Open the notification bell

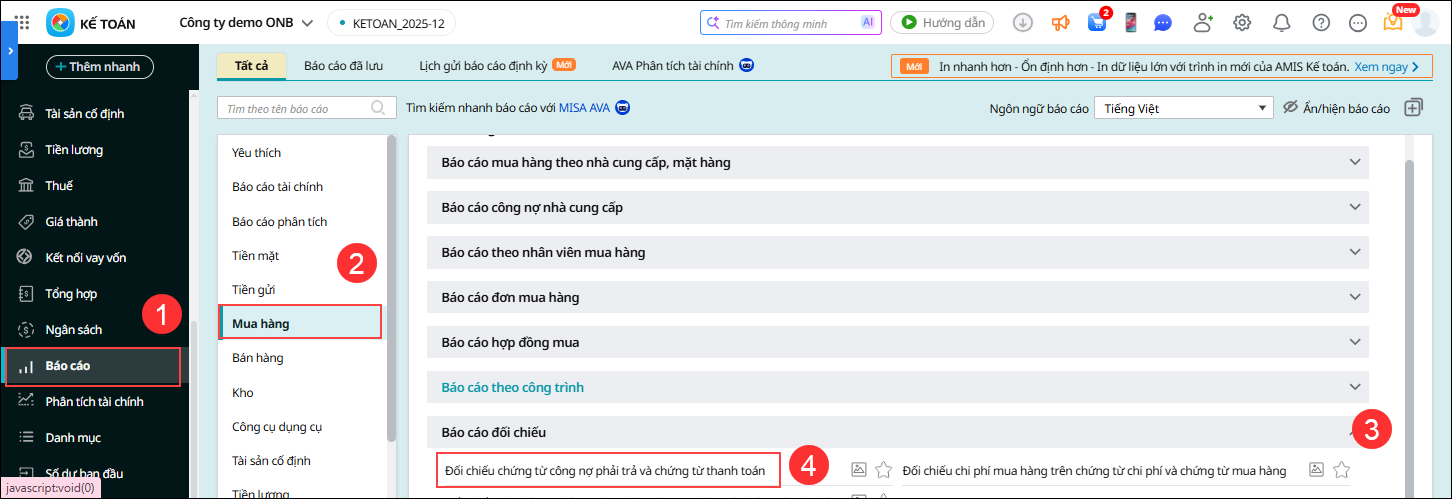(1281, 22)
